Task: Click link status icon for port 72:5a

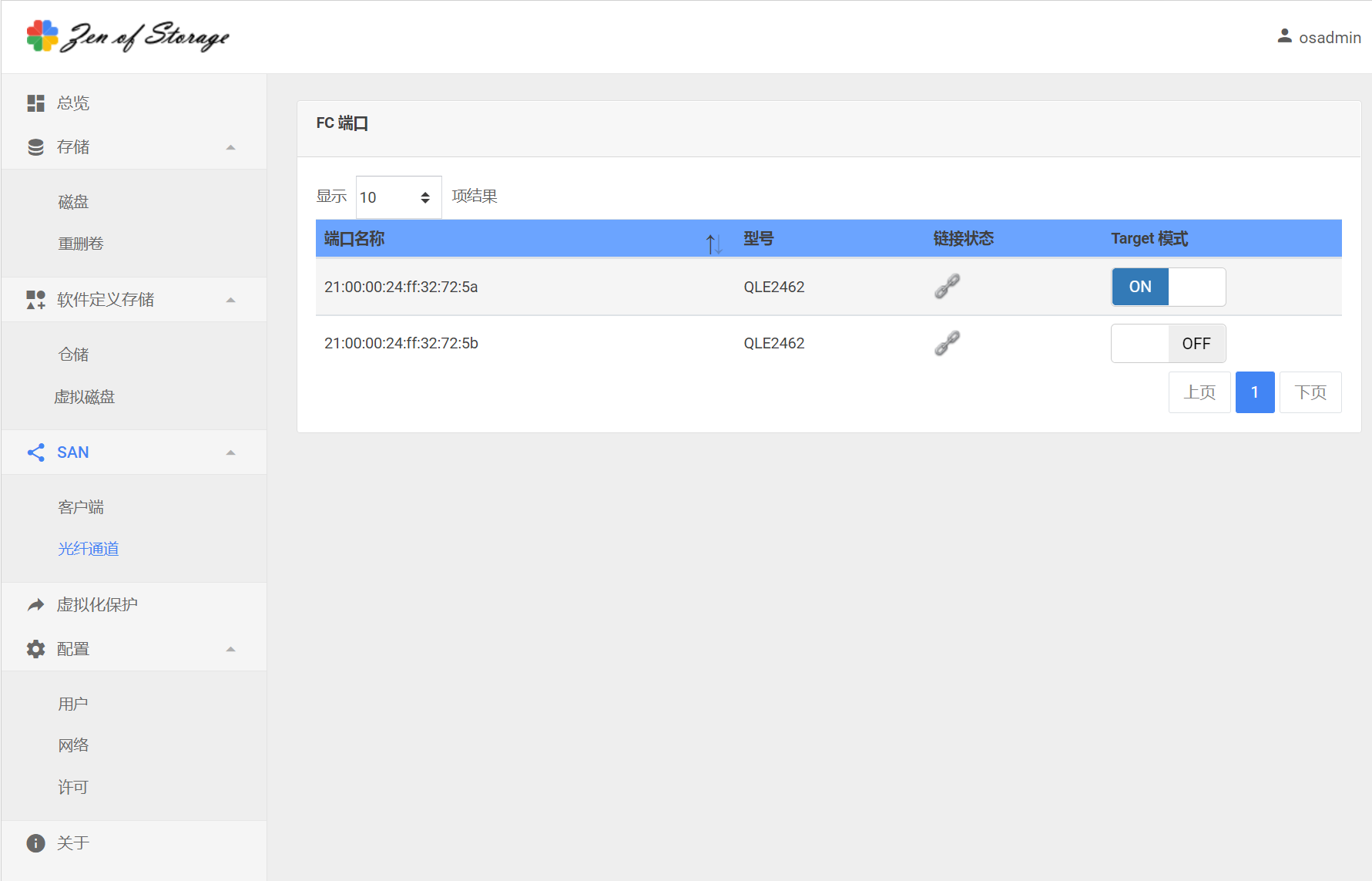Action: (947, 287)
